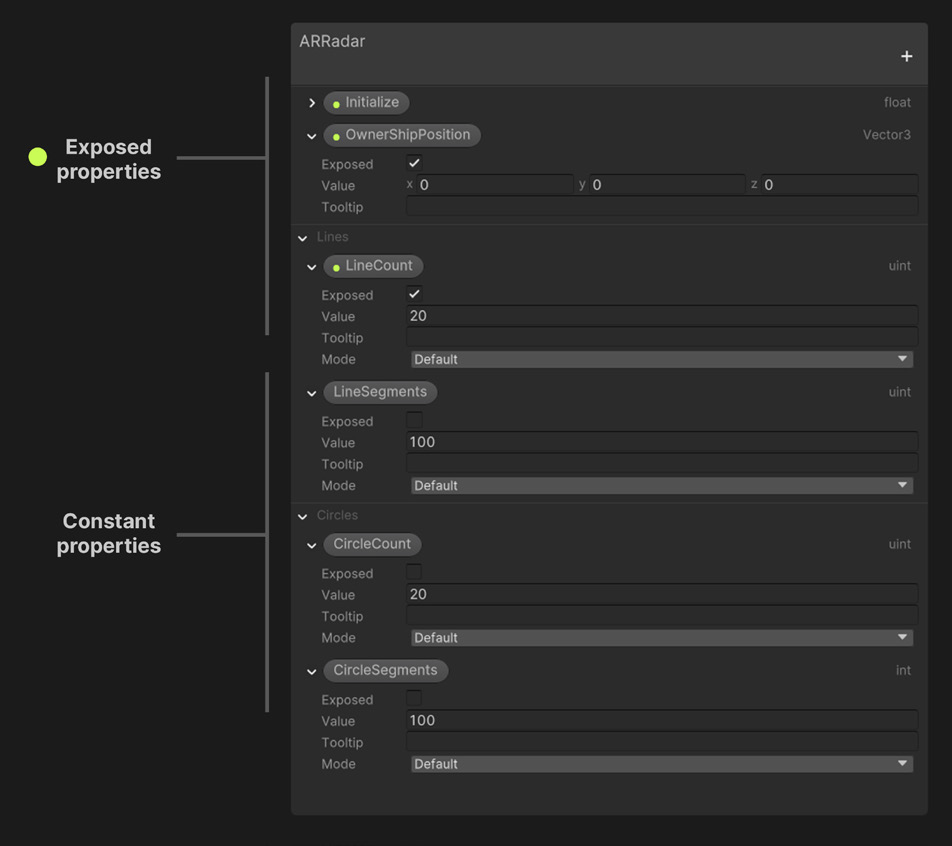The height and width of the screenshot is (846, 952).
Task: Collapse the OwnerShipPosition property
Action: click(x=312, y=136)
